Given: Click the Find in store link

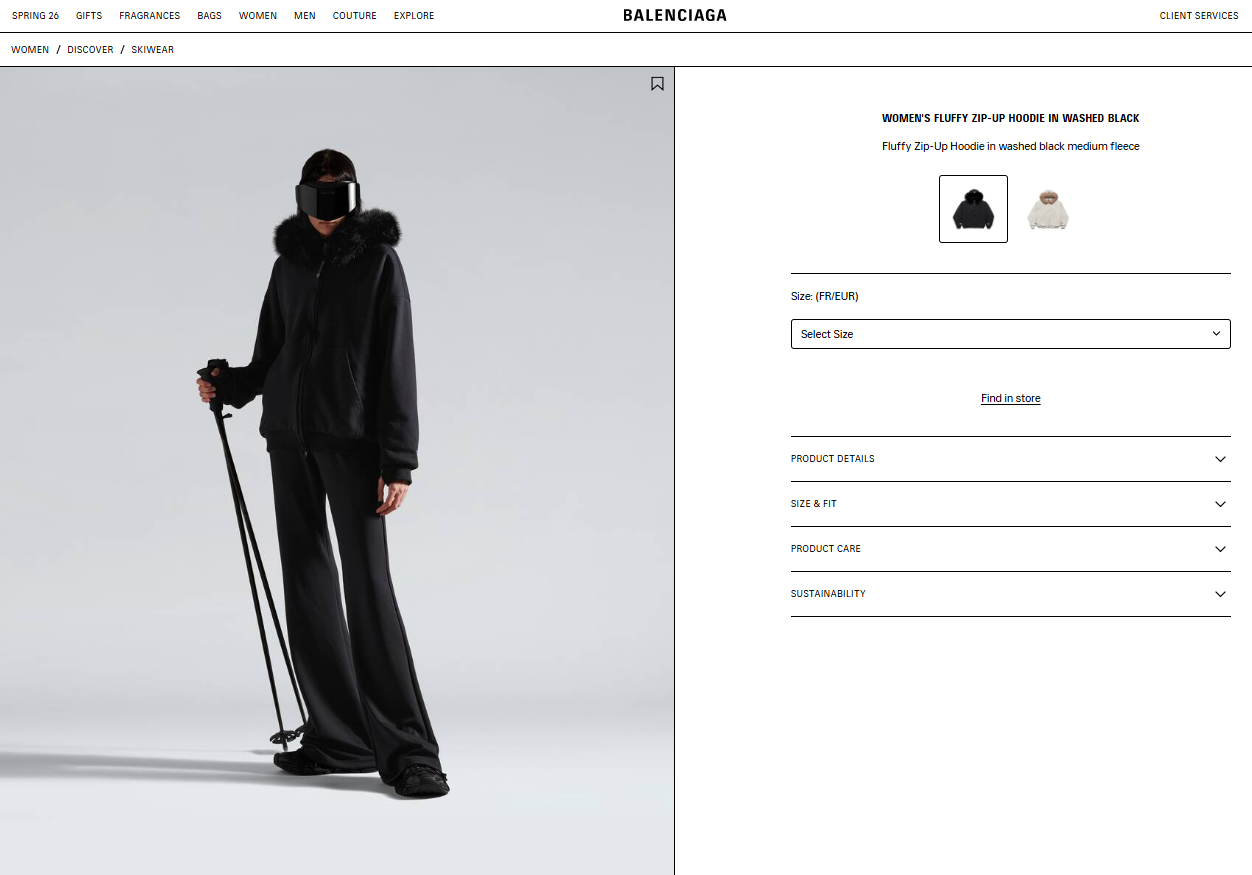Looking at the screenshot, I should click(x=1010, y=398).
